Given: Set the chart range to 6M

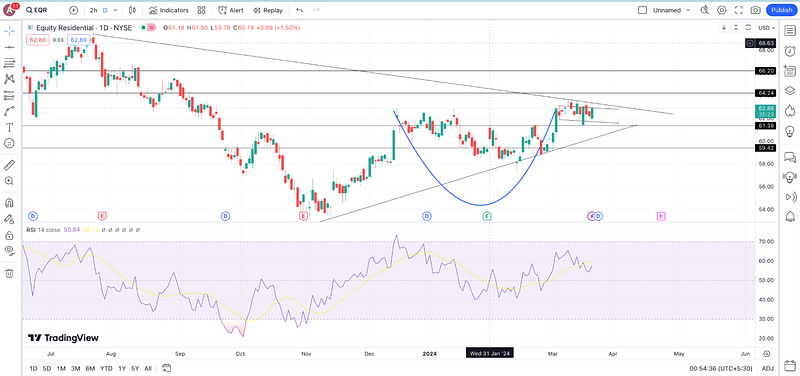Looking at the screenshot, I should point(90,368).
